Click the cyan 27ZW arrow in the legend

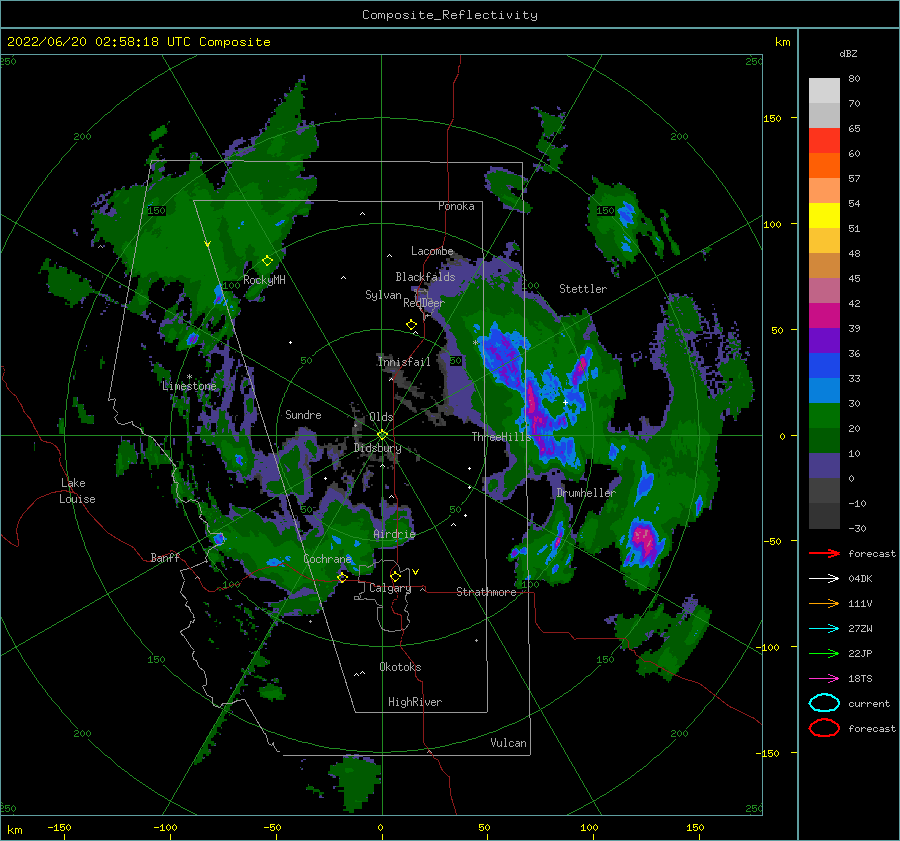click(x=824, y=629)
